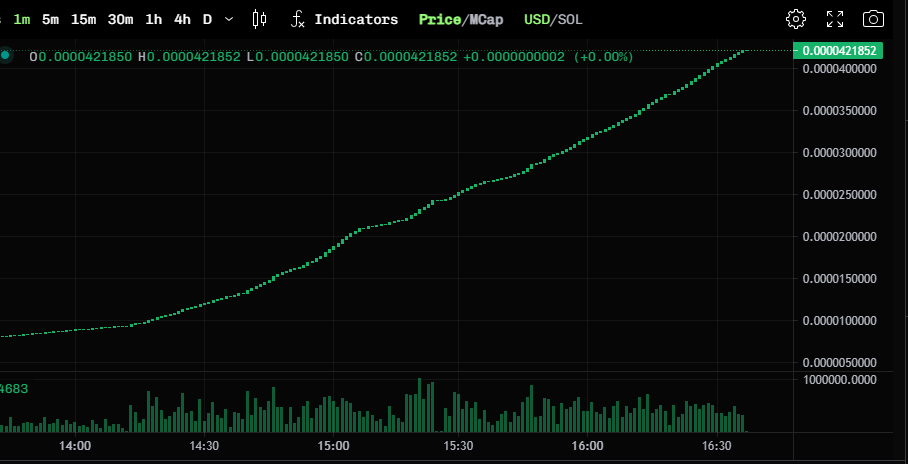The image size is (908, 464).
Task: Select the 4h timeframe
Action: pos(182,20)
